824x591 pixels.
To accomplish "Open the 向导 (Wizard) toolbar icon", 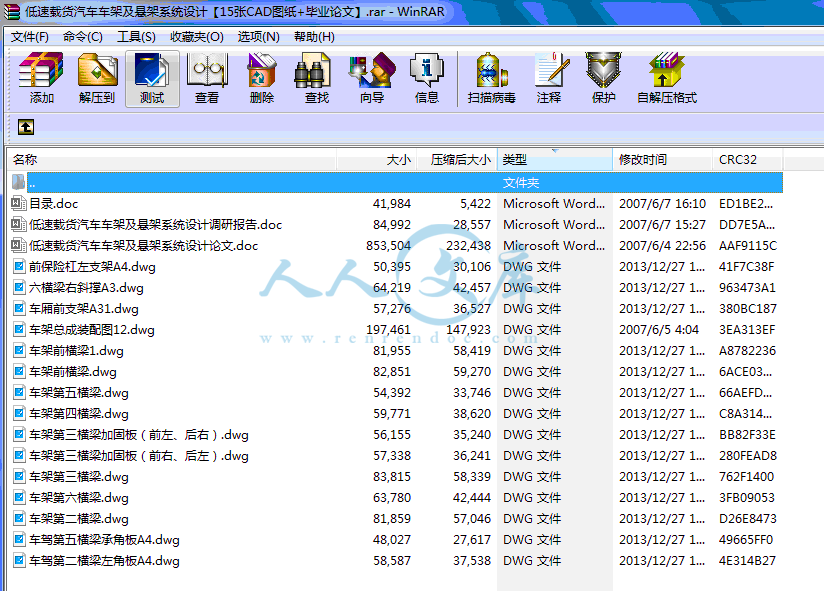I will pyautogui.click(x=372, y=70).
